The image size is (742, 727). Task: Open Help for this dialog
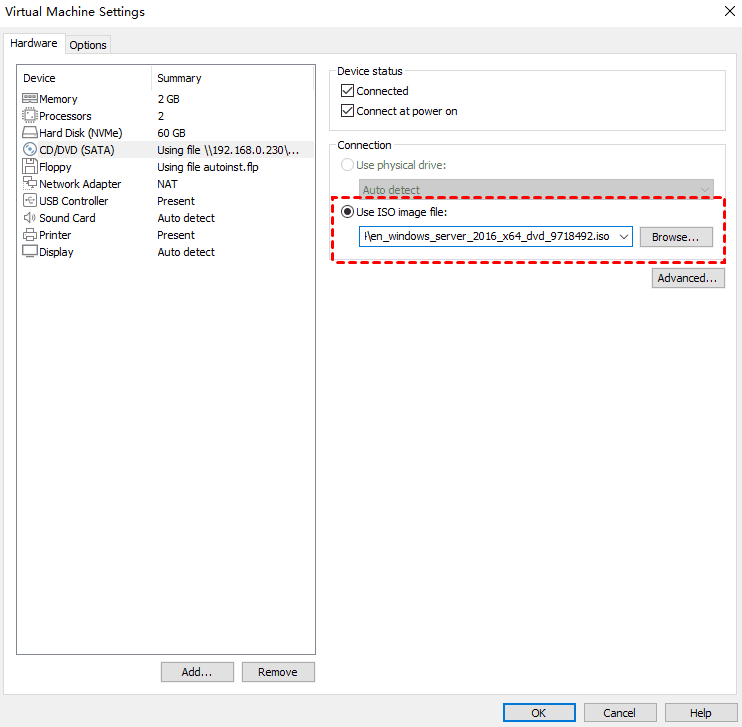(x=701, y=712)
